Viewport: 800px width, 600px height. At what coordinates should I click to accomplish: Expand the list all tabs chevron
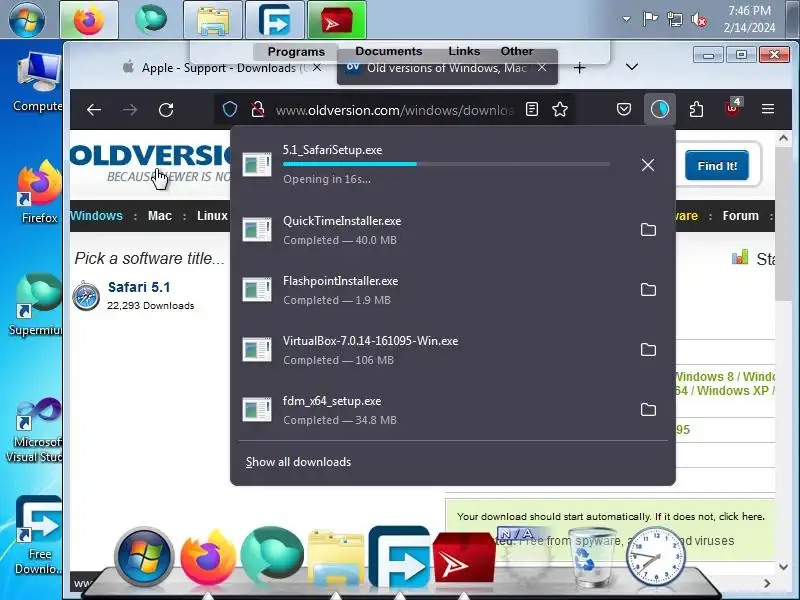632,67
